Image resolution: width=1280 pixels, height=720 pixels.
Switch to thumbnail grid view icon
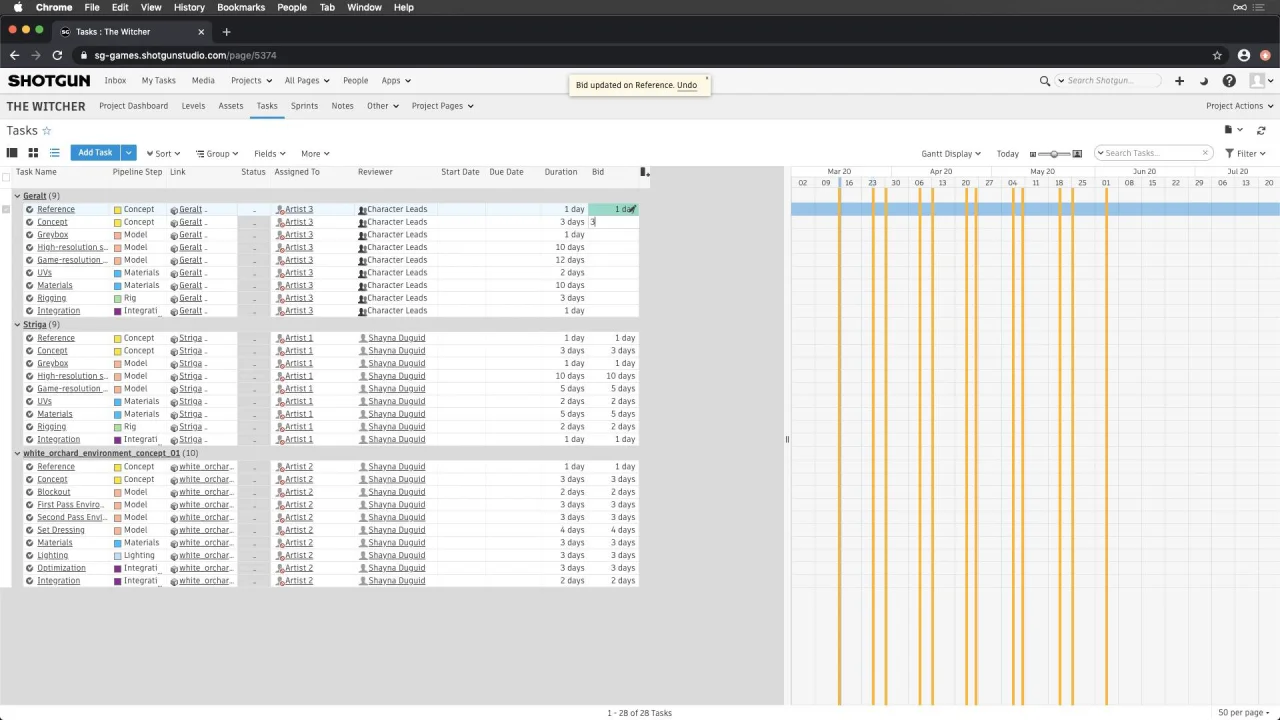pyautogui.click(x=33, y=153)
